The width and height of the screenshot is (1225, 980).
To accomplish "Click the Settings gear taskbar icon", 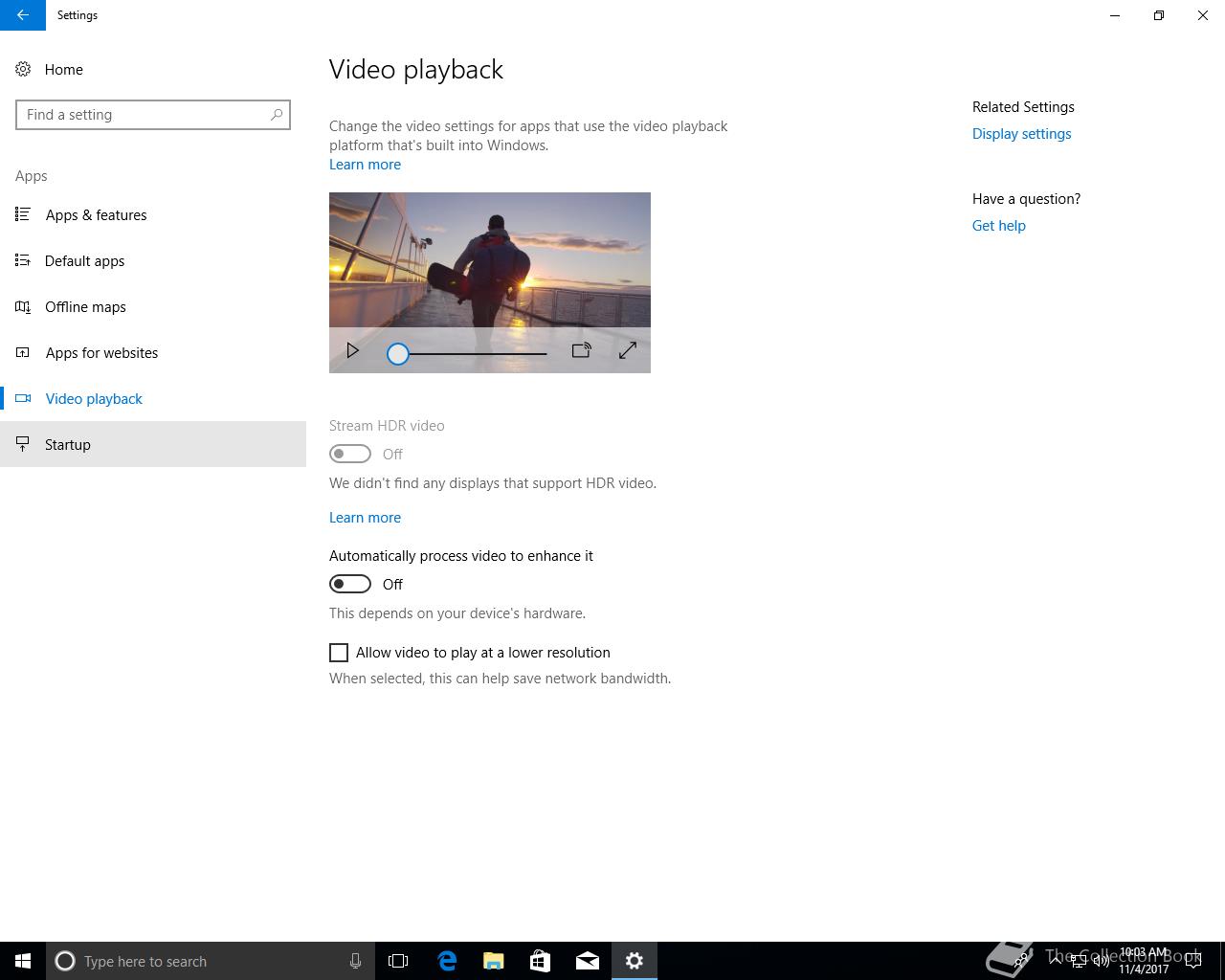I will pyautogui.click(x=635, y=961).
